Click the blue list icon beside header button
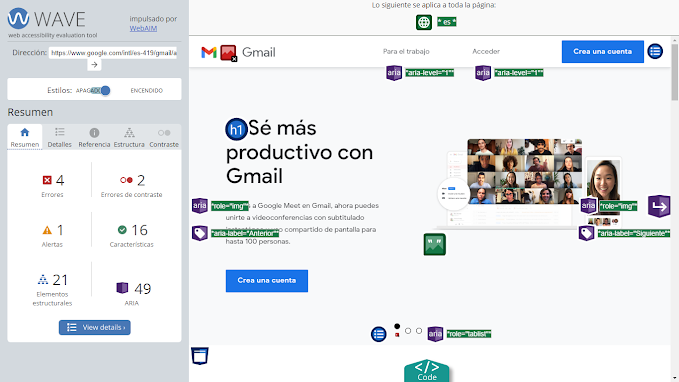 [655, 51]
